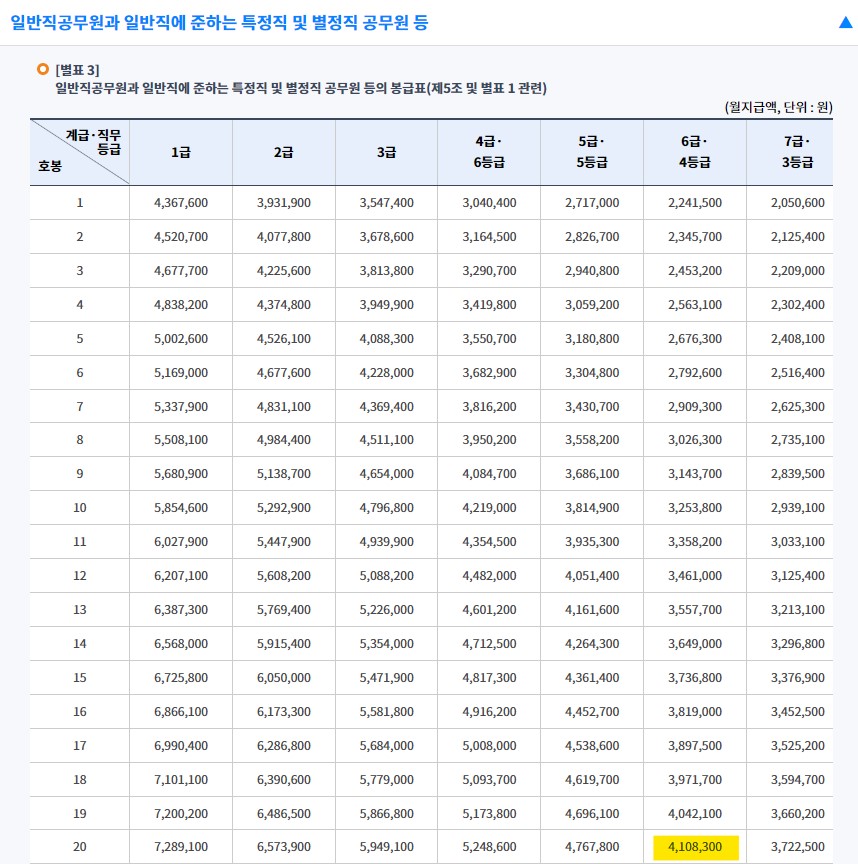Select the yellow highlighted cell showing 4,108,300
Viewport: 858px width, 864px height.
(x=693, y=846)
